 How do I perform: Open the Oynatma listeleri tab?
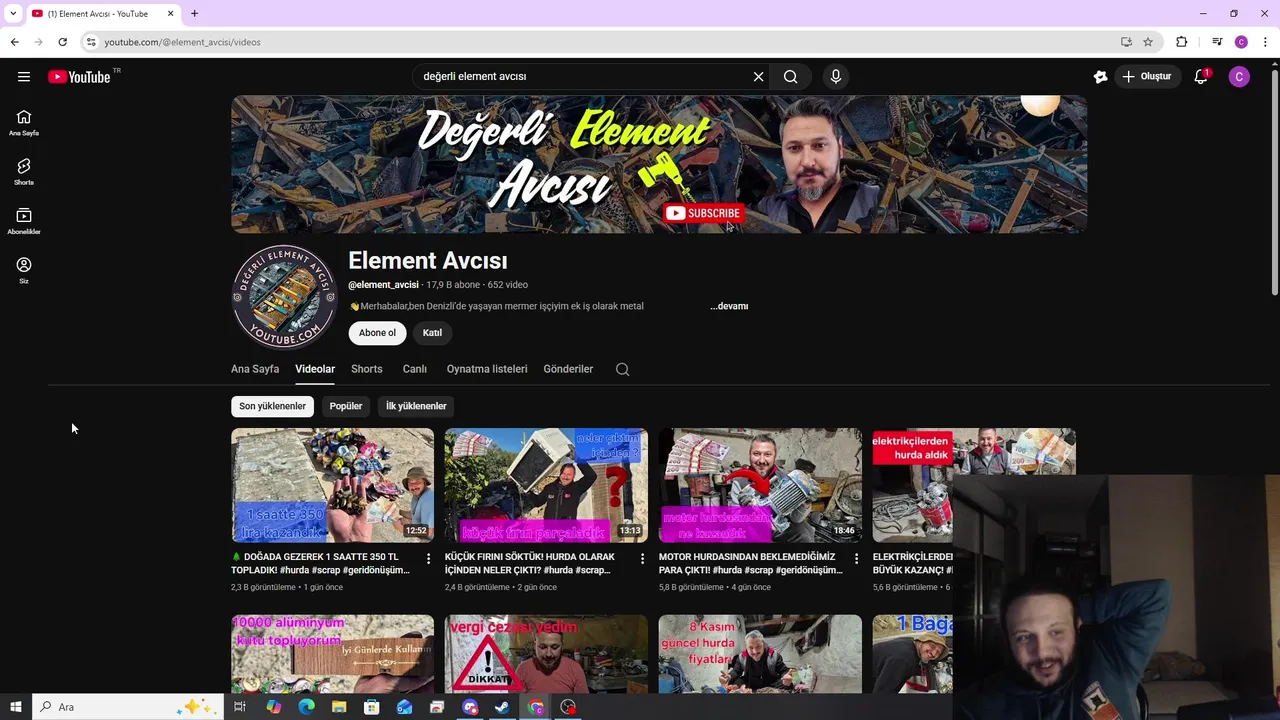[x=487, y=369]
